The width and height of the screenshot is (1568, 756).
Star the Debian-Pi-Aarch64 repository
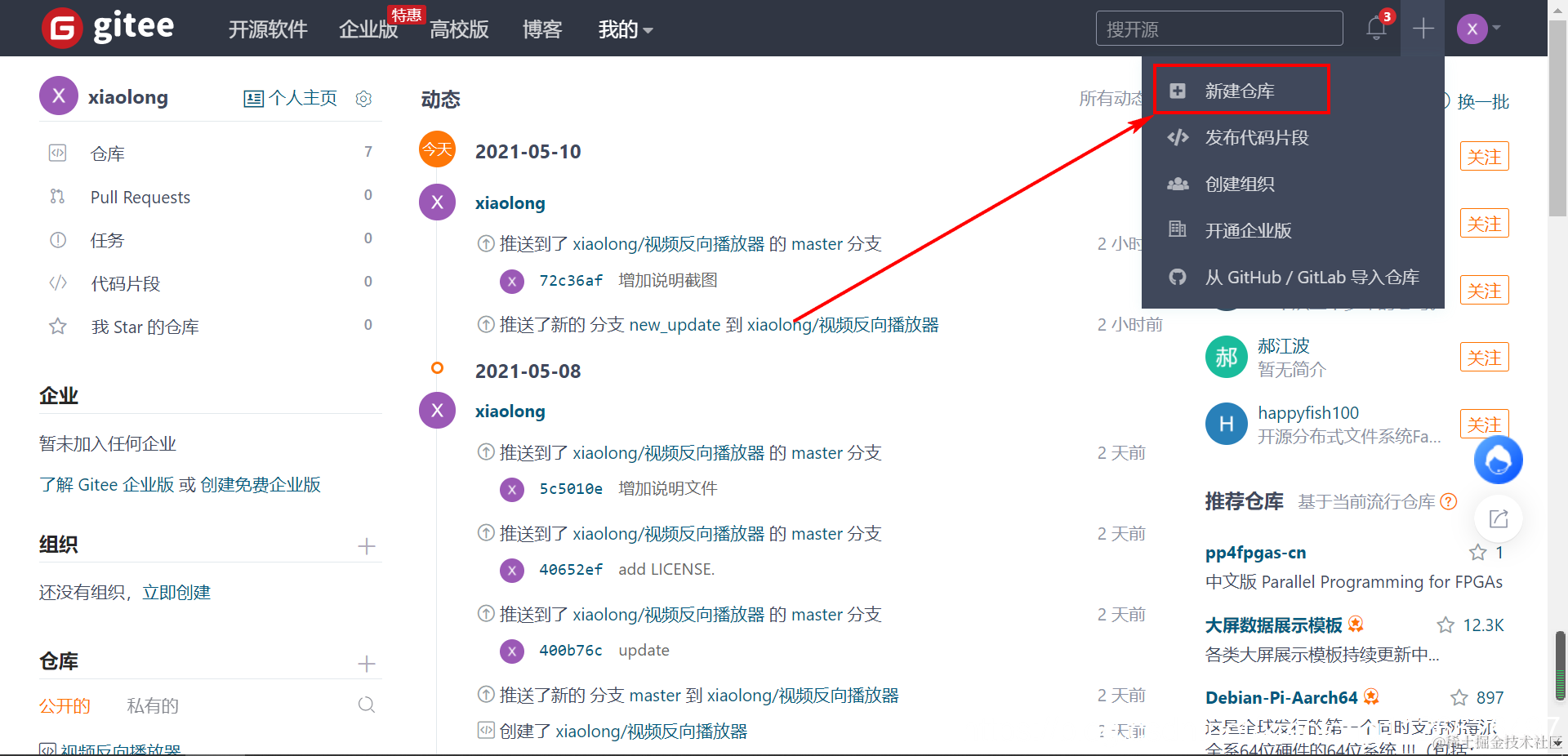click(x=1459, y=698)
